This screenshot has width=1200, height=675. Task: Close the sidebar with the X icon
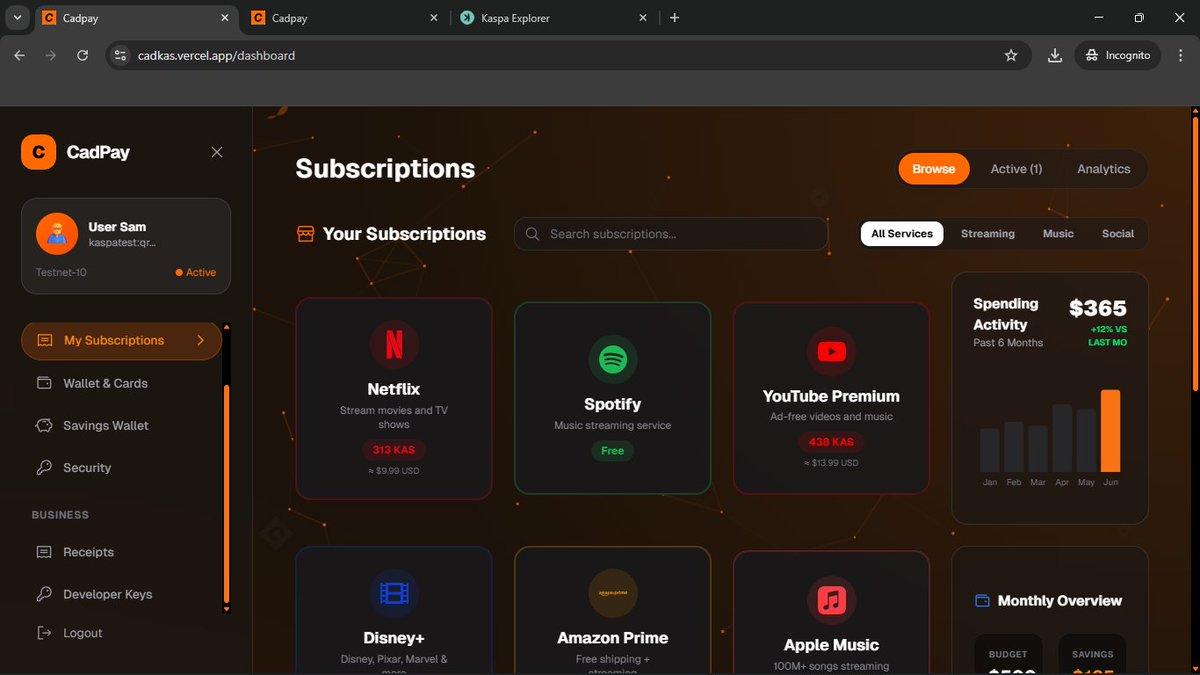tap(217, 152)
